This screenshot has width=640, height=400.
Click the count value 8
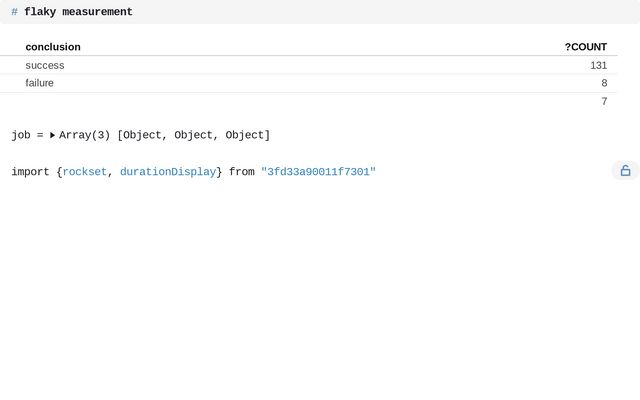click(604, 83)
